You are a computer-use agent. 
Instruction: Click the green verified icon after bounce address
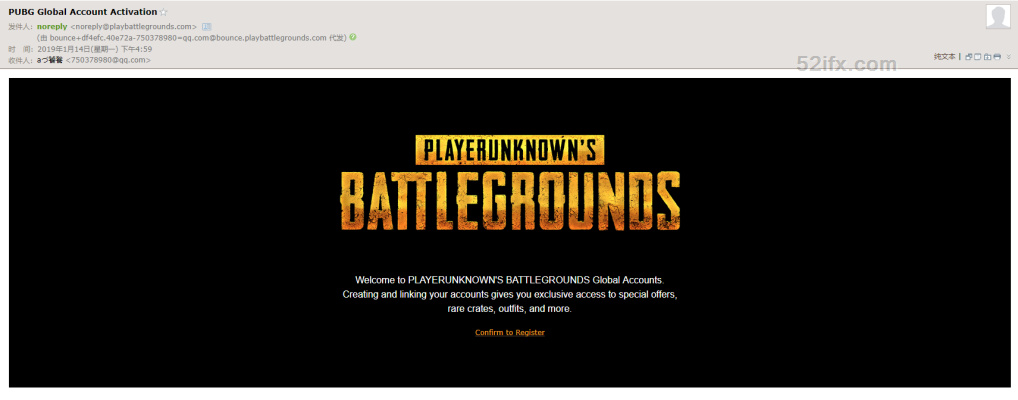point(353,37)
